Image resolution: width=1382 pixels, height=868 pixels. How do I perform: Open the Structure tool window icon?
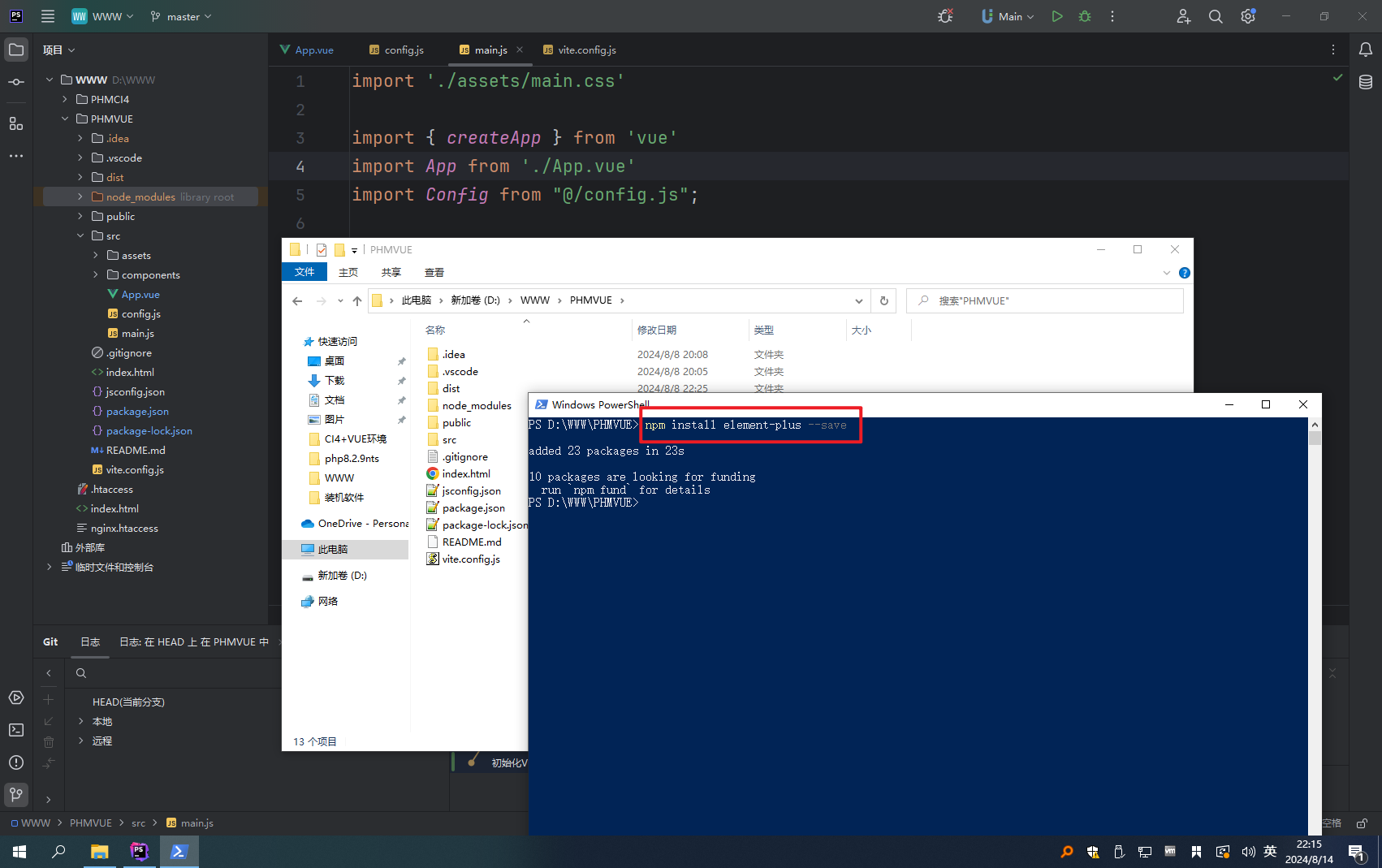(x=16, y=123)
